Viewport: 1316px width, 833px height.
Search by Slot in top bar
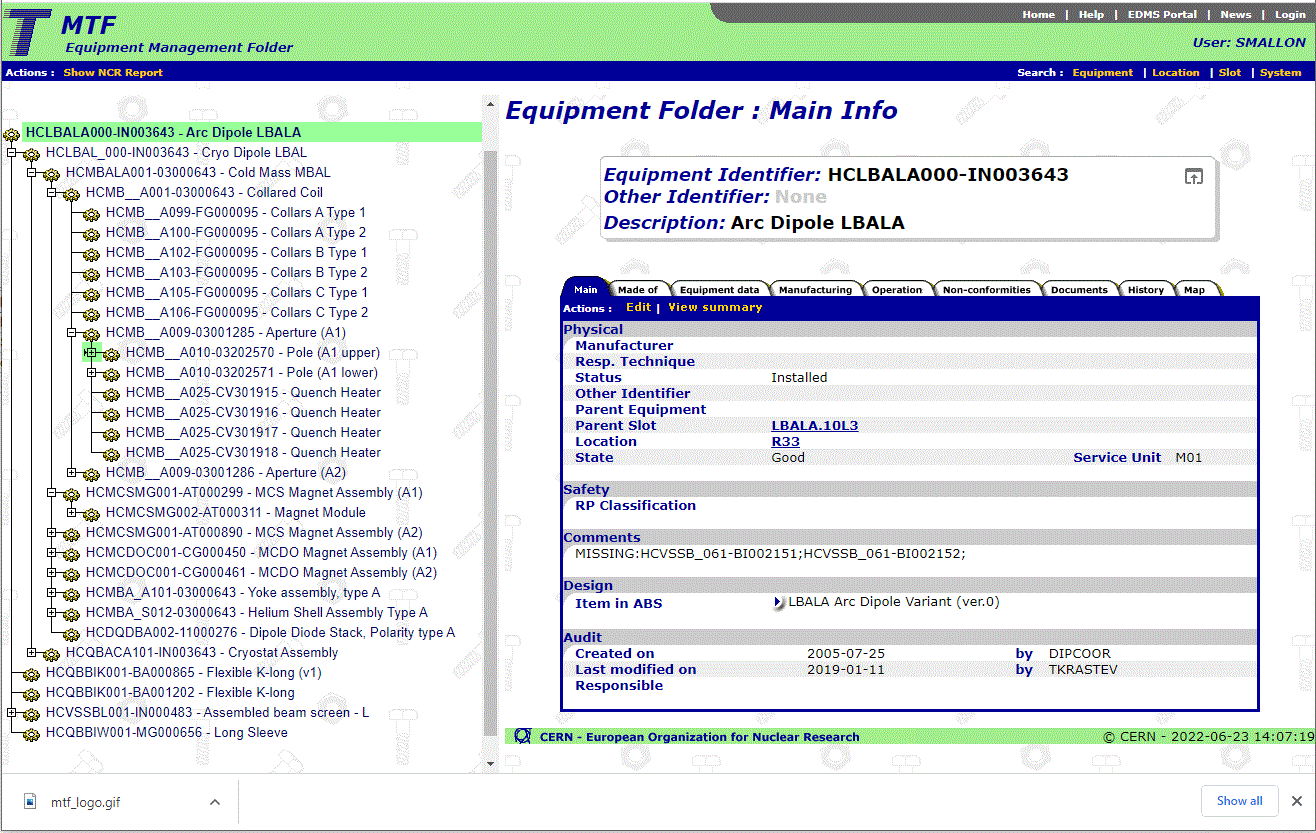point(1230,72)
